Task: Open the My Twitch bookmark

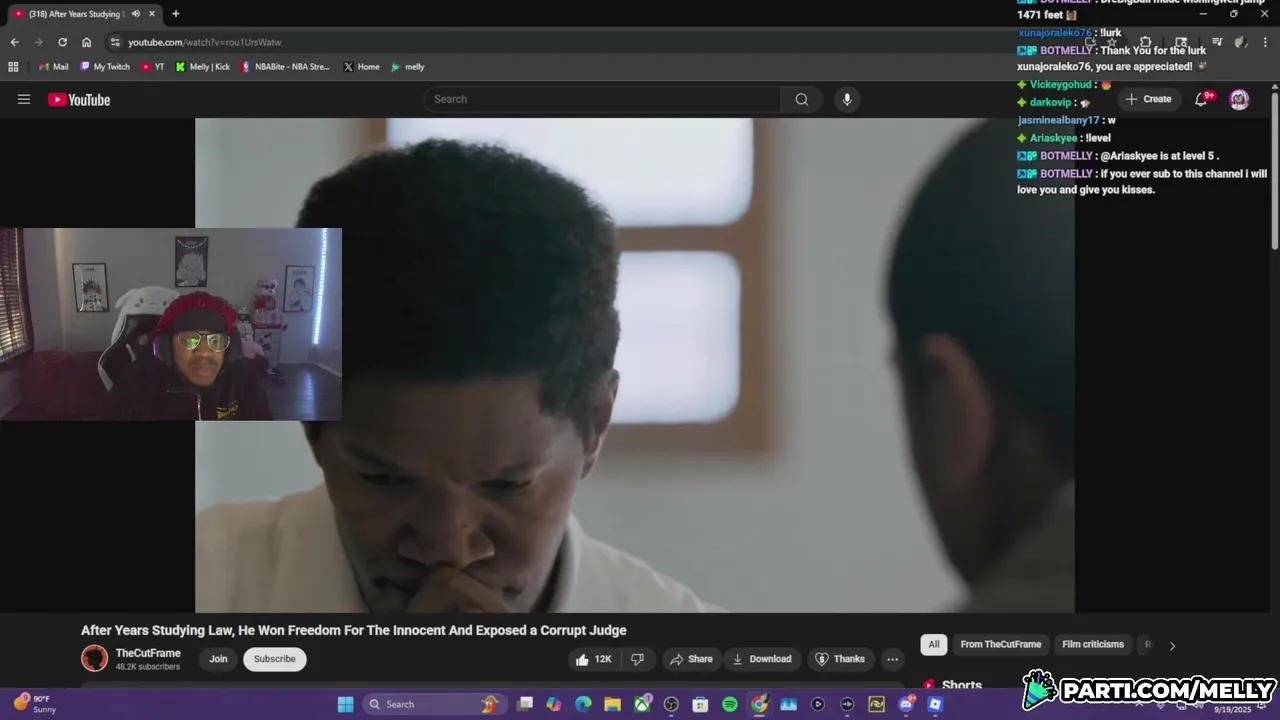Action: click(x=105, y=67)
